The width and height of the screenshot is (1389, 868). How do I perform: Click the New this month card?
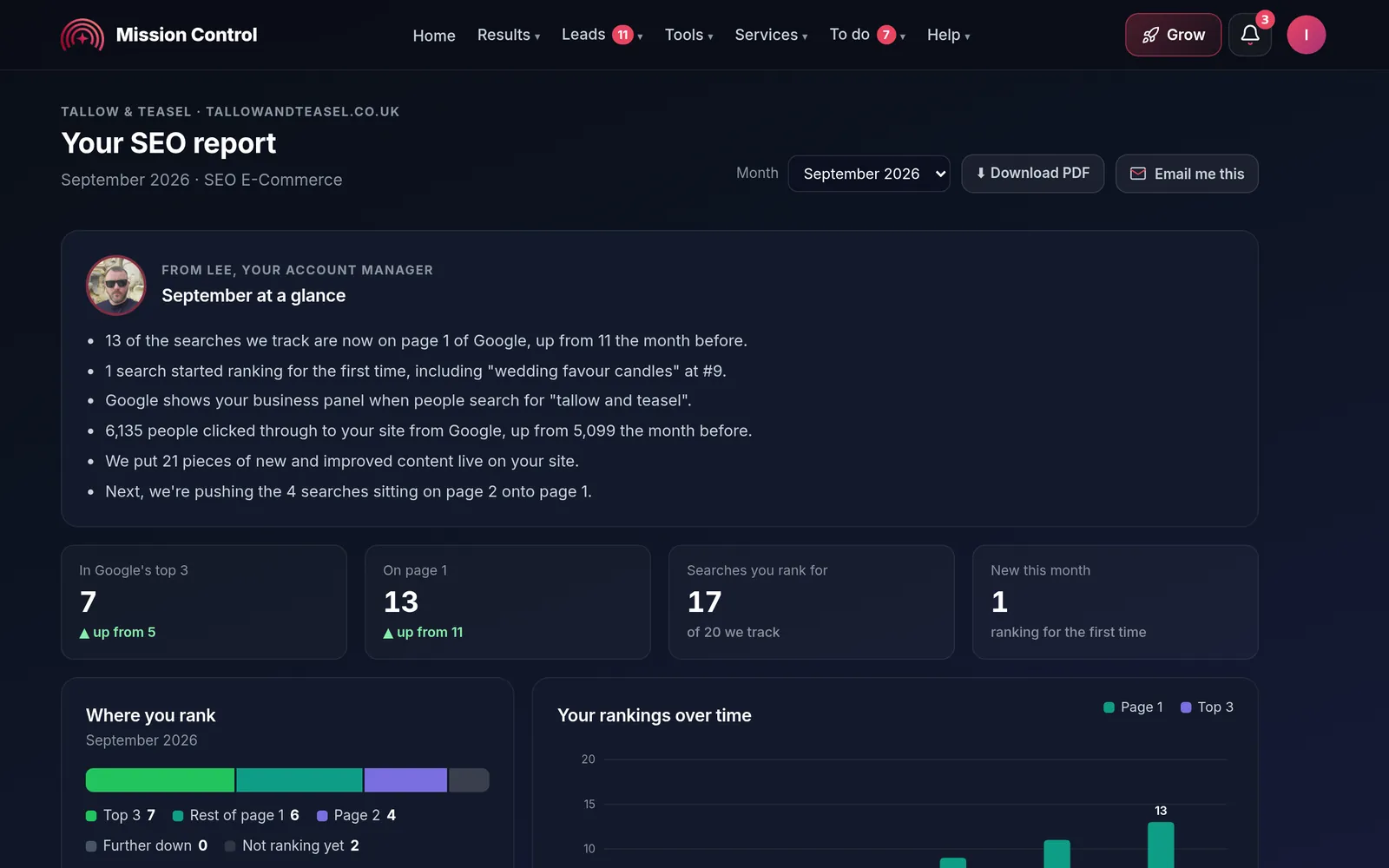pos(1116,602)
